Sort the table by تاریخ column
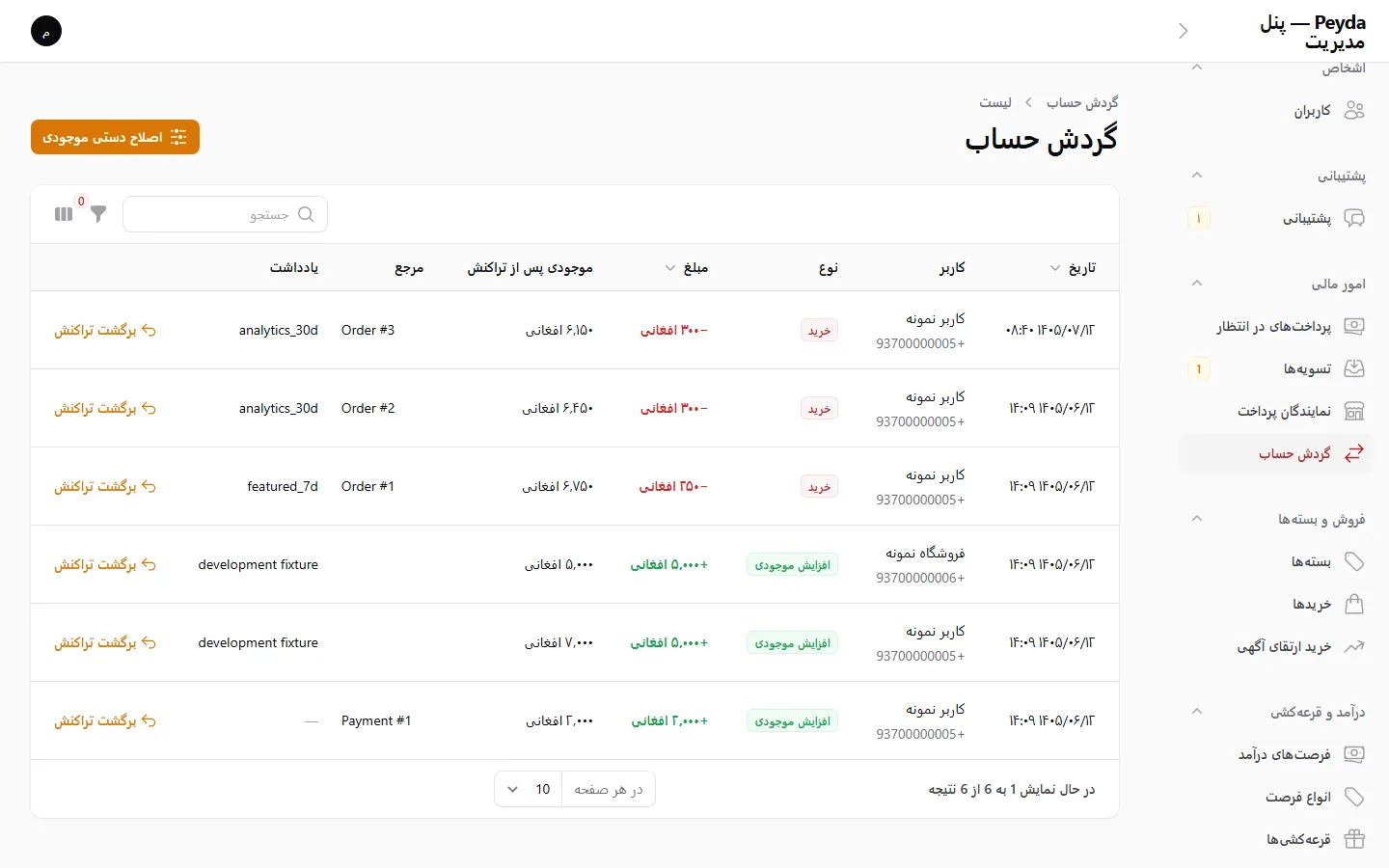1389x868 pixels. tap(1073, 268)
